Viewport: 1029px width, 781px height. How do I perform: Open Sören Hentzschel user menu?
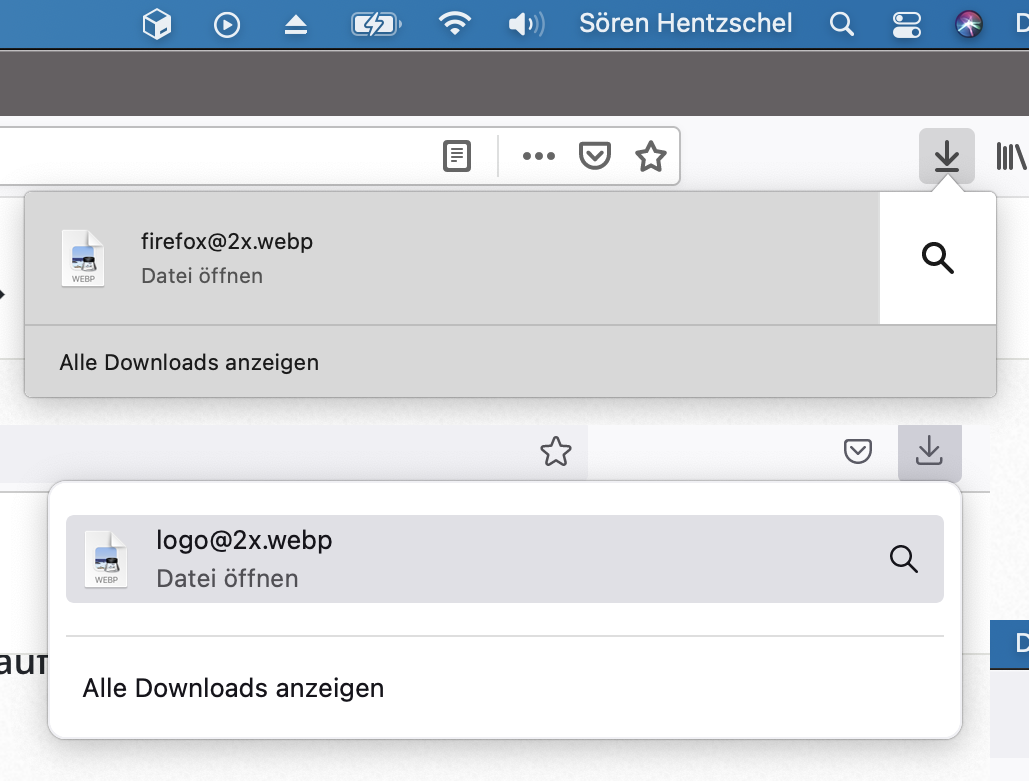[685, 24]
